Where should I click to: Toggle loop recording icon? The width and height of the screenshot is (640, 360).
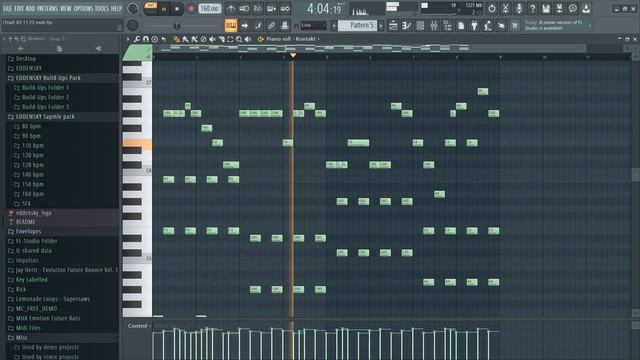285,9
